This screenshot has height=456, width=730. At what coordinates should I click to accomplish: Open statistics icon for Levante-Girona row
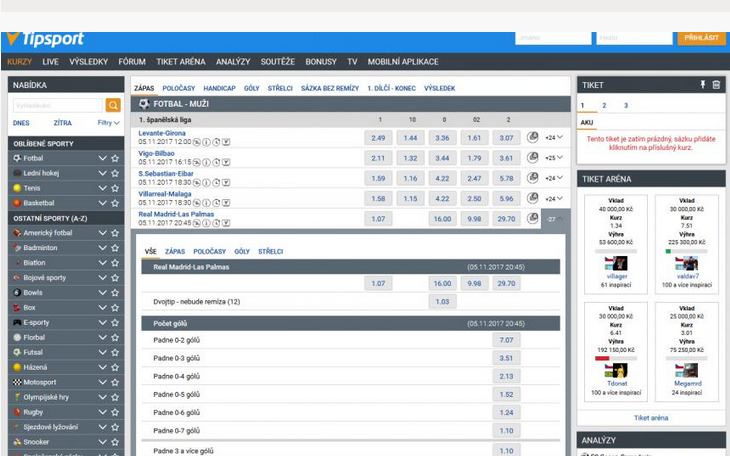pos(533,137)
